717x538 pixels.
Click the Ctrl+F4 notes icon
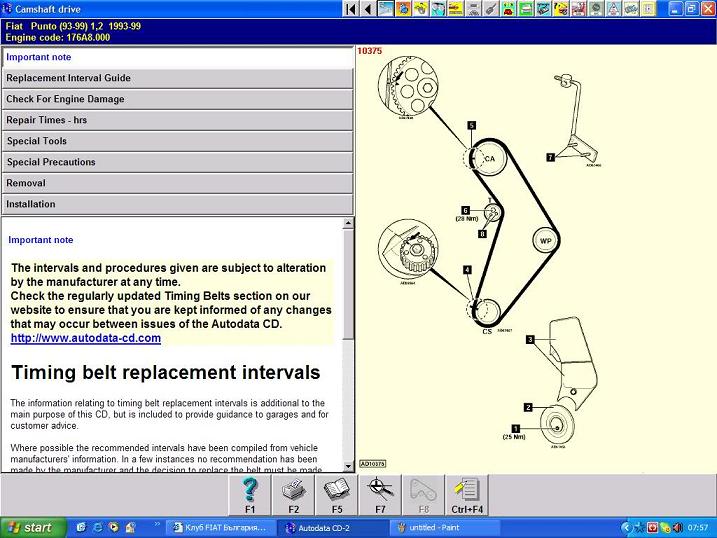pyautogui.click(x=467, y=493)
